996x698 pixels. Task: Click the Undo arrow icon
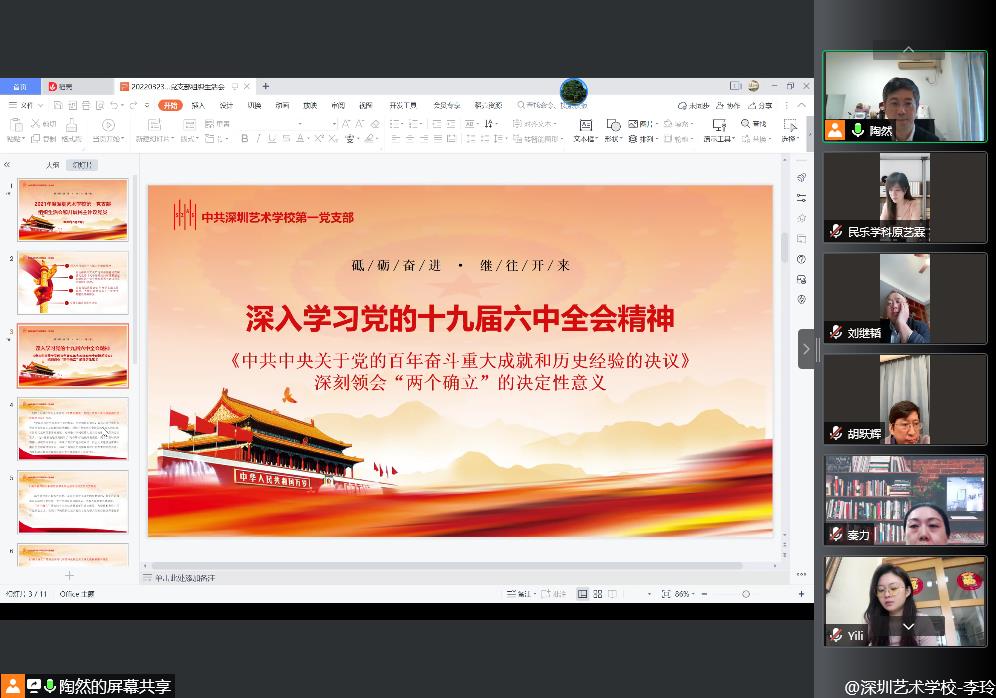pos(114,105)
